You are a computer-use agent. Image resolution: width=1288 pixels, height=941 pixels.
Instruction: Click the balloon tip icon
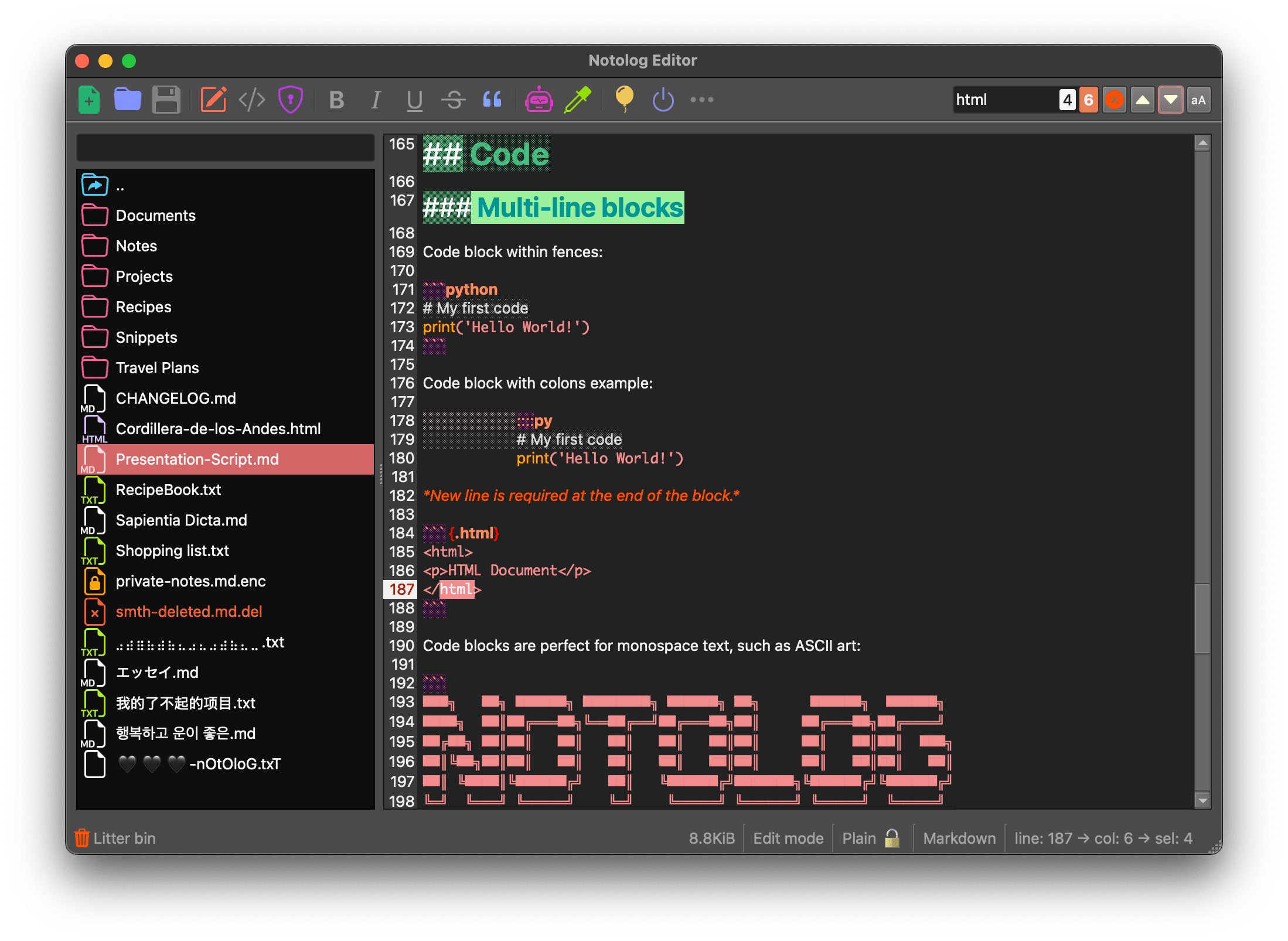624,99
